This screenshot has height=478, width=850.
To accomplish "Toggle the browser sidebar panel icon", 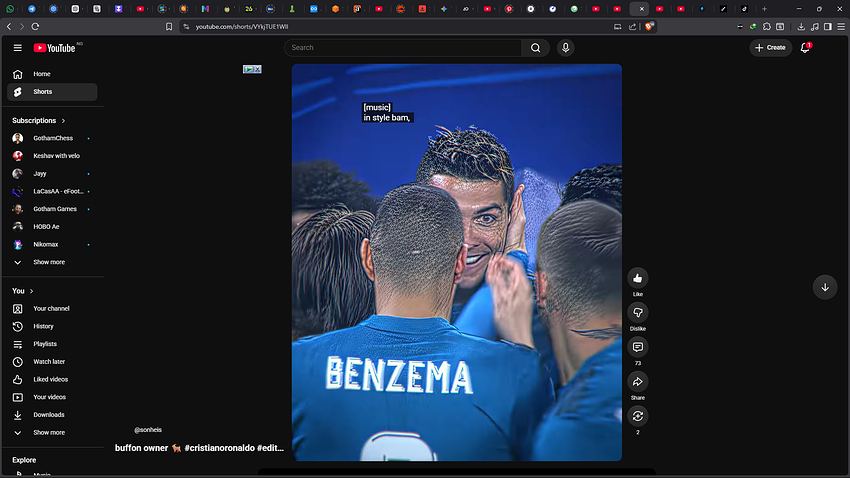I will tap(827, 27).
